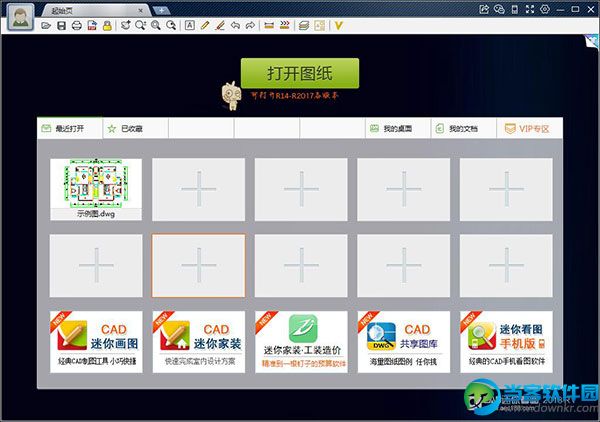Open the WeChat chat bubbles icon

[499, 9]
